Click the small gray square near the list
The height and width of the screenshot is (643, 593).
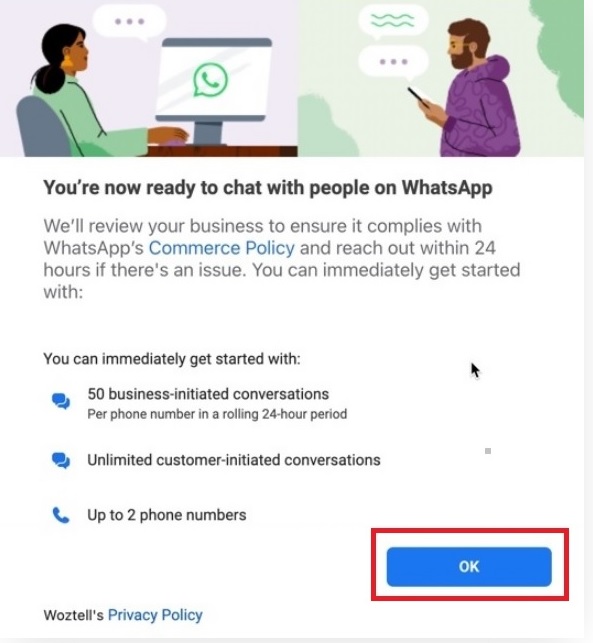tap(488, 451)
